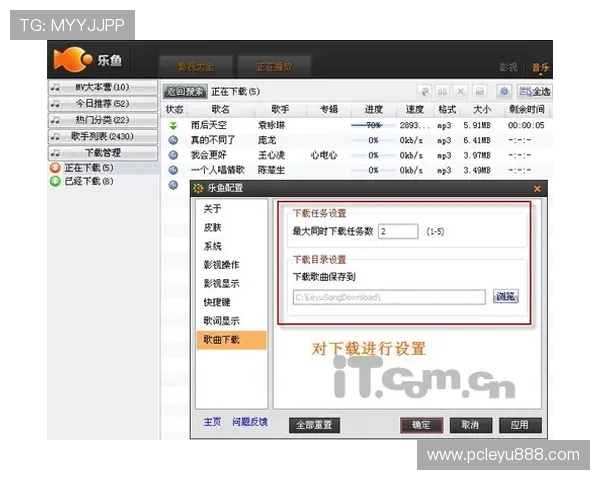Open the 正在播放 top tab
Screen dimensions: 600x480
tap(274, 67)
